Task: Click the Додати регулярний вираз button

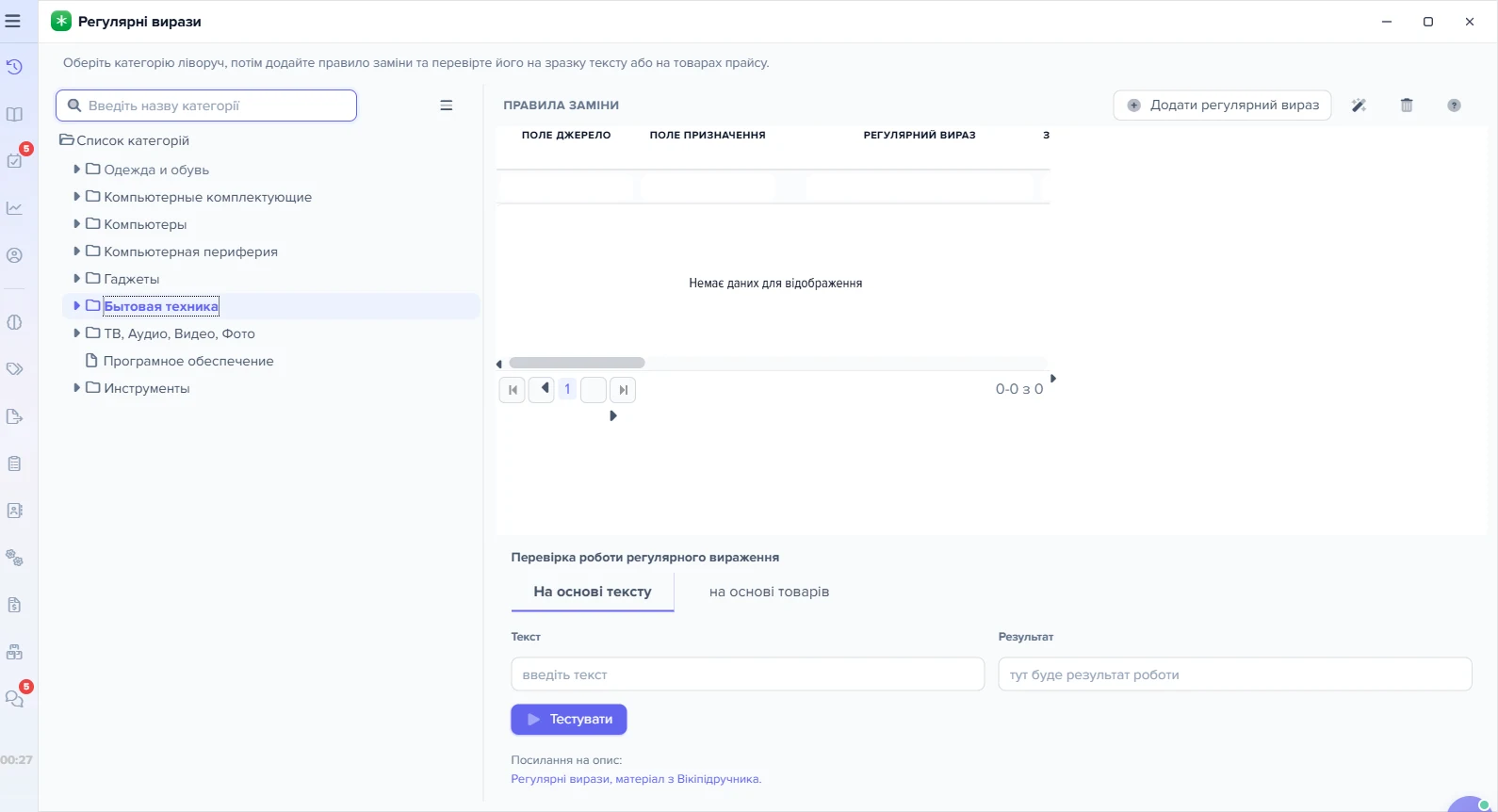Action: pos(1222,106)
